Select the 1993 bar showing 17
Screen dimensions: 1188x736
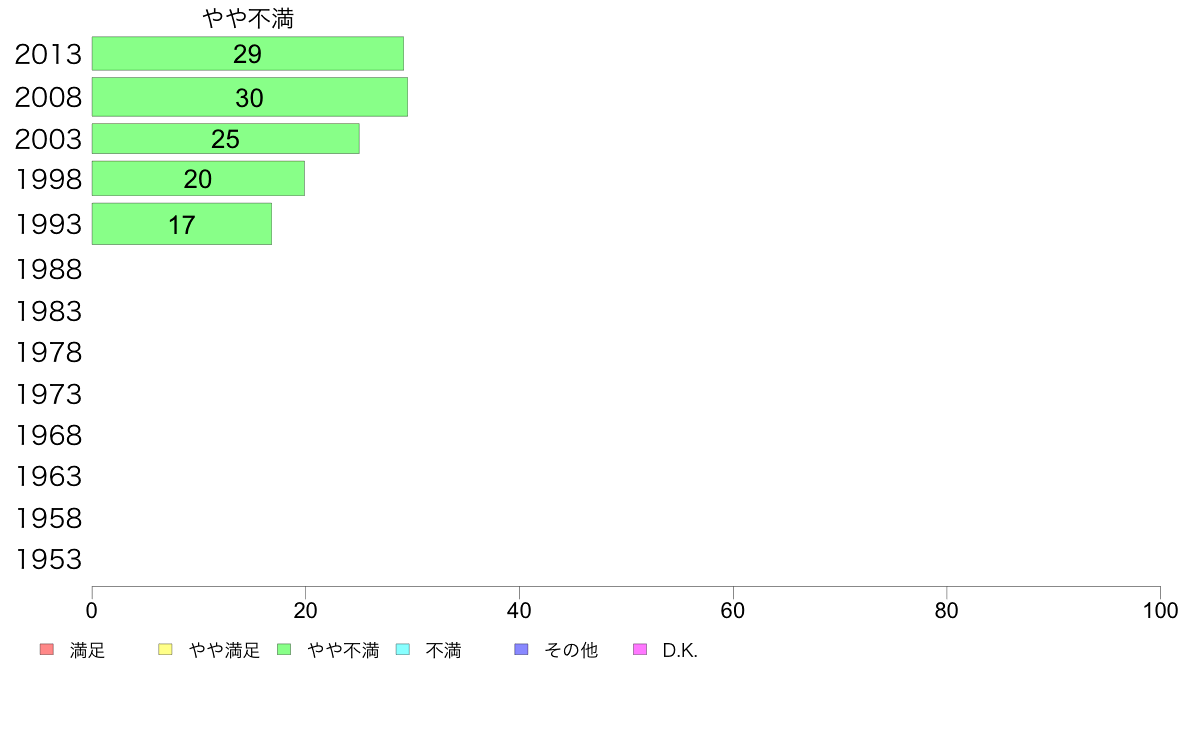(x=182, y=224)
